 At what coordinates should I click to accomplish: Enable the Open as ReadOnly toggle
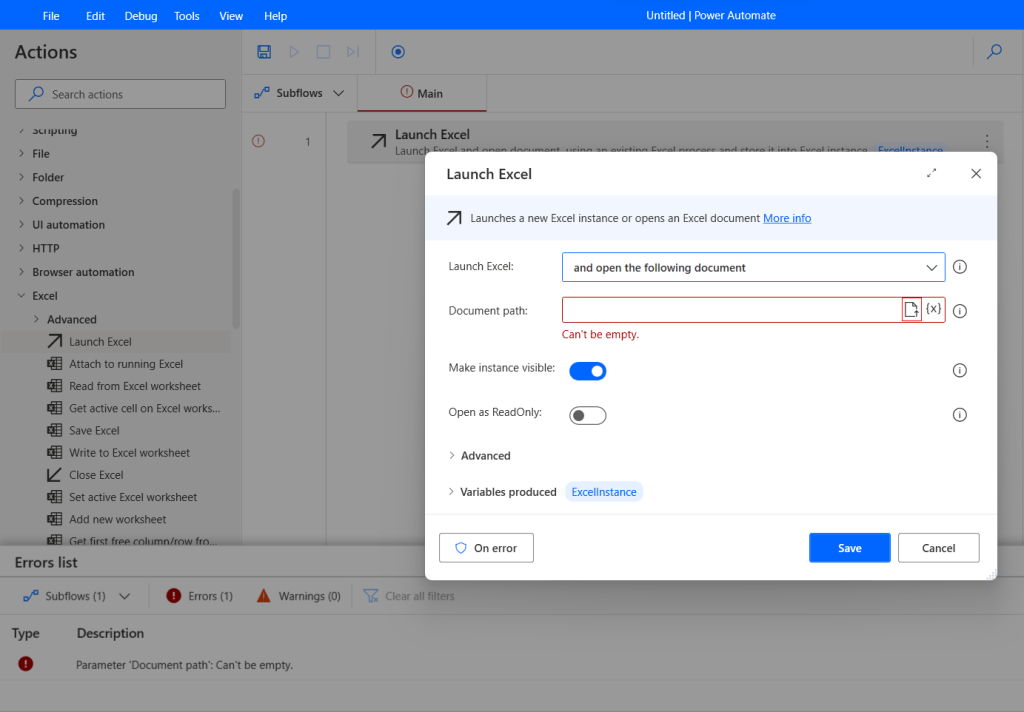[x=588, y=415]
